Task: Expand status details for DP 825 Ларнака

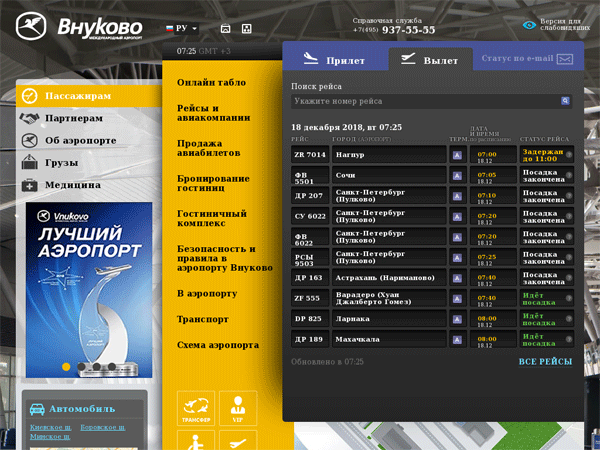Action: (569, 318)
